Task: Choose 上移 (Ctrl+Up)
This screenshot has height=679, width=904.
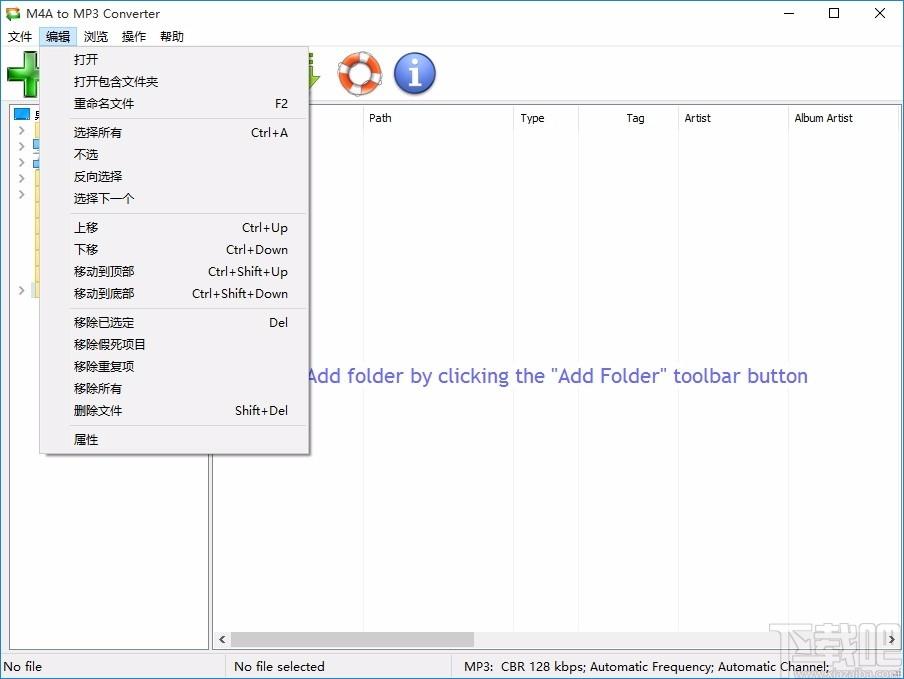Action: tap(174, 228)
